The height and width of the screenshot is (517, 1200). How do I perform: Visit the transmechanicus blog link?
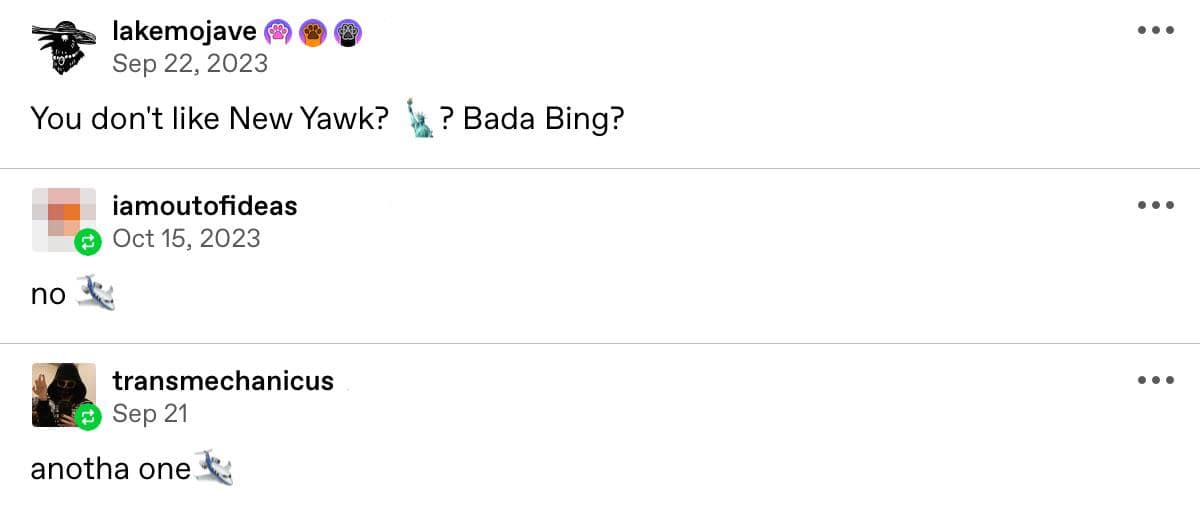223,381
